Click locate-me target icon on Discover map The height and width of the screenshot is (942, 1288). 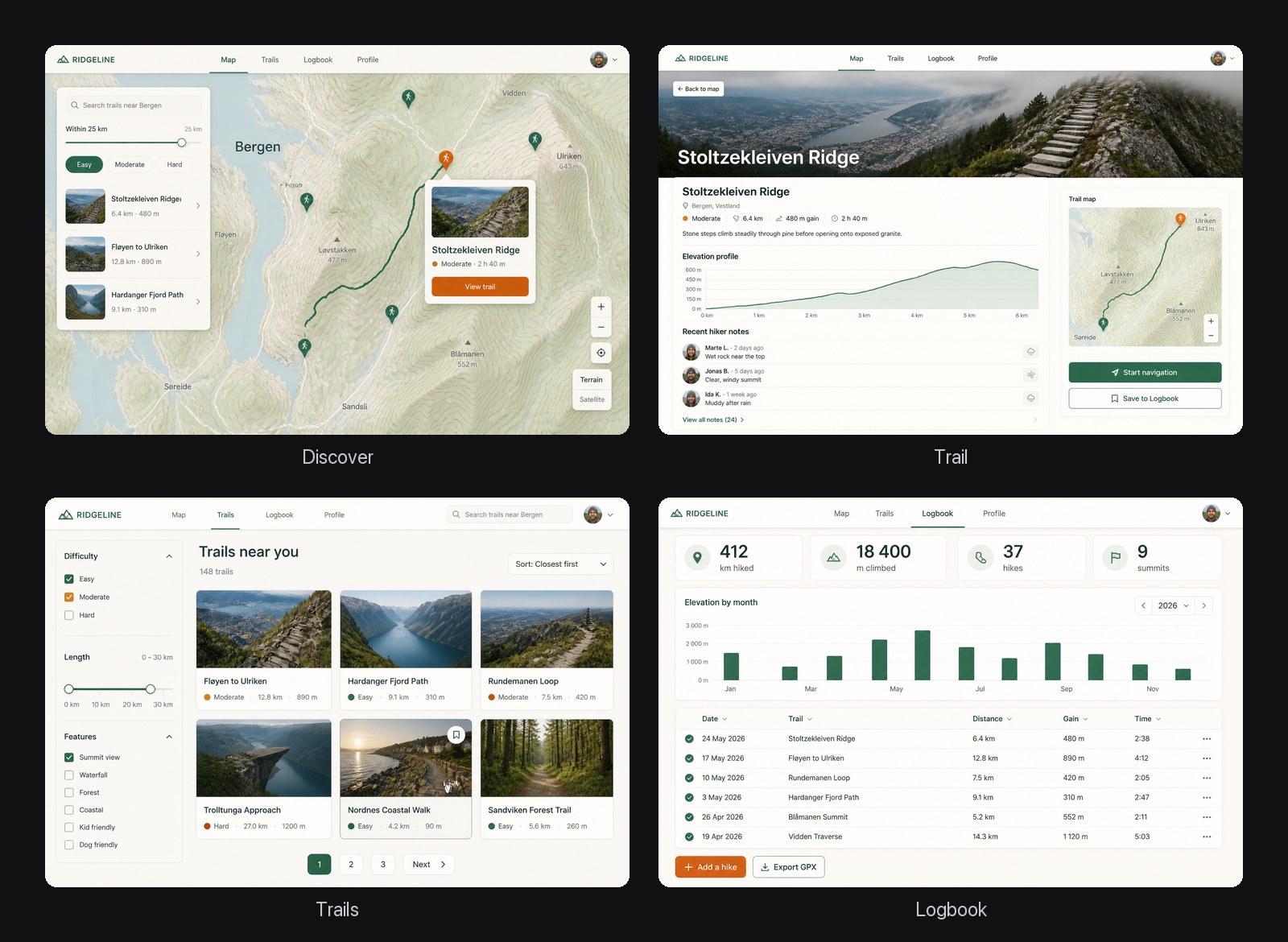click(601, 353)
